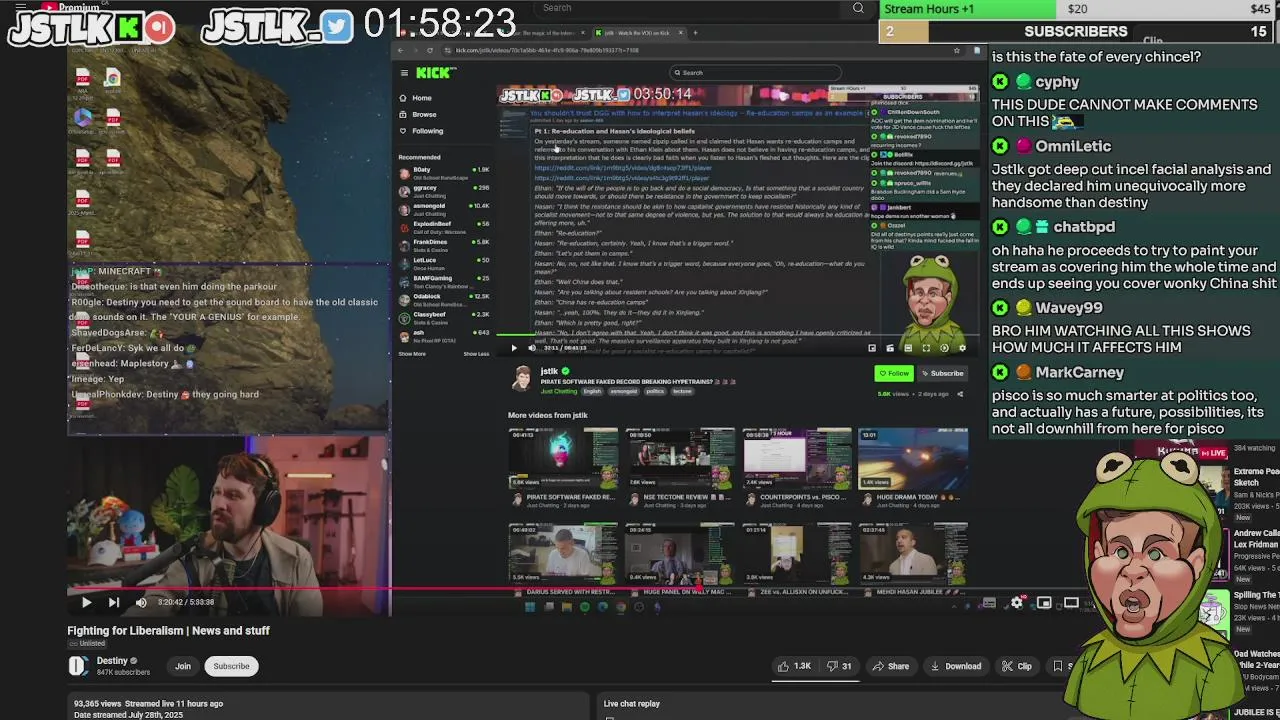Viewport: 1280px width, 720px height.
Task: Enable YouTube miniplayer mode
Action: pos(1044,602)
